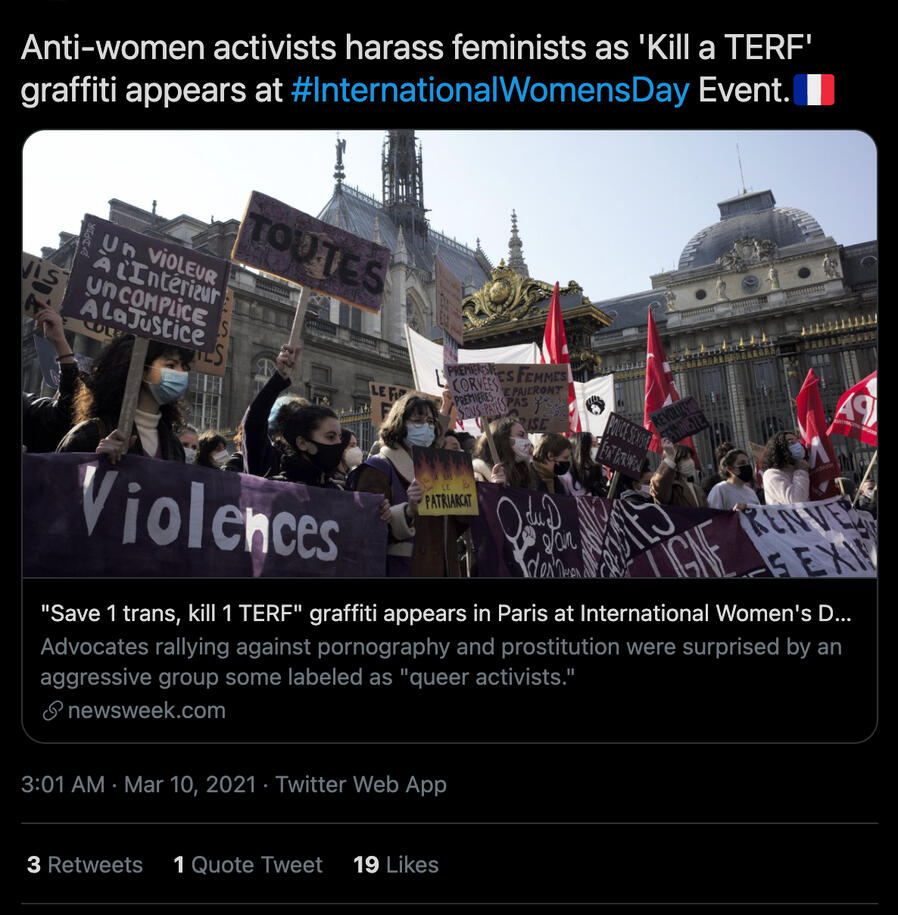
Task: Click the chain link icon beside newsweek.com
Action: 53,711
